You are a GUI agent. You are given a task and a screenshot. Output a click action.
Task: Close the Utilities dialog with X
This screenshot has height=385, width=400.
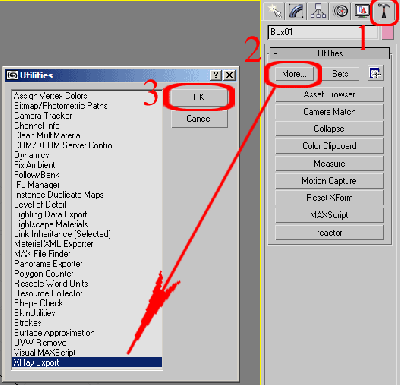229,75
